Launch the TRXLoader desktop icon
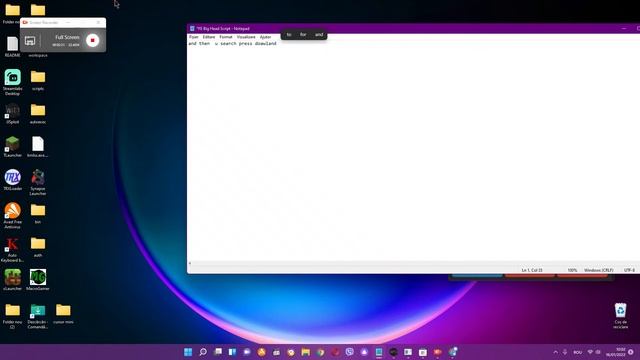Image resolution: width=640 pixels, height=360 pixels. pyautogui.click(x=12, y=180)
